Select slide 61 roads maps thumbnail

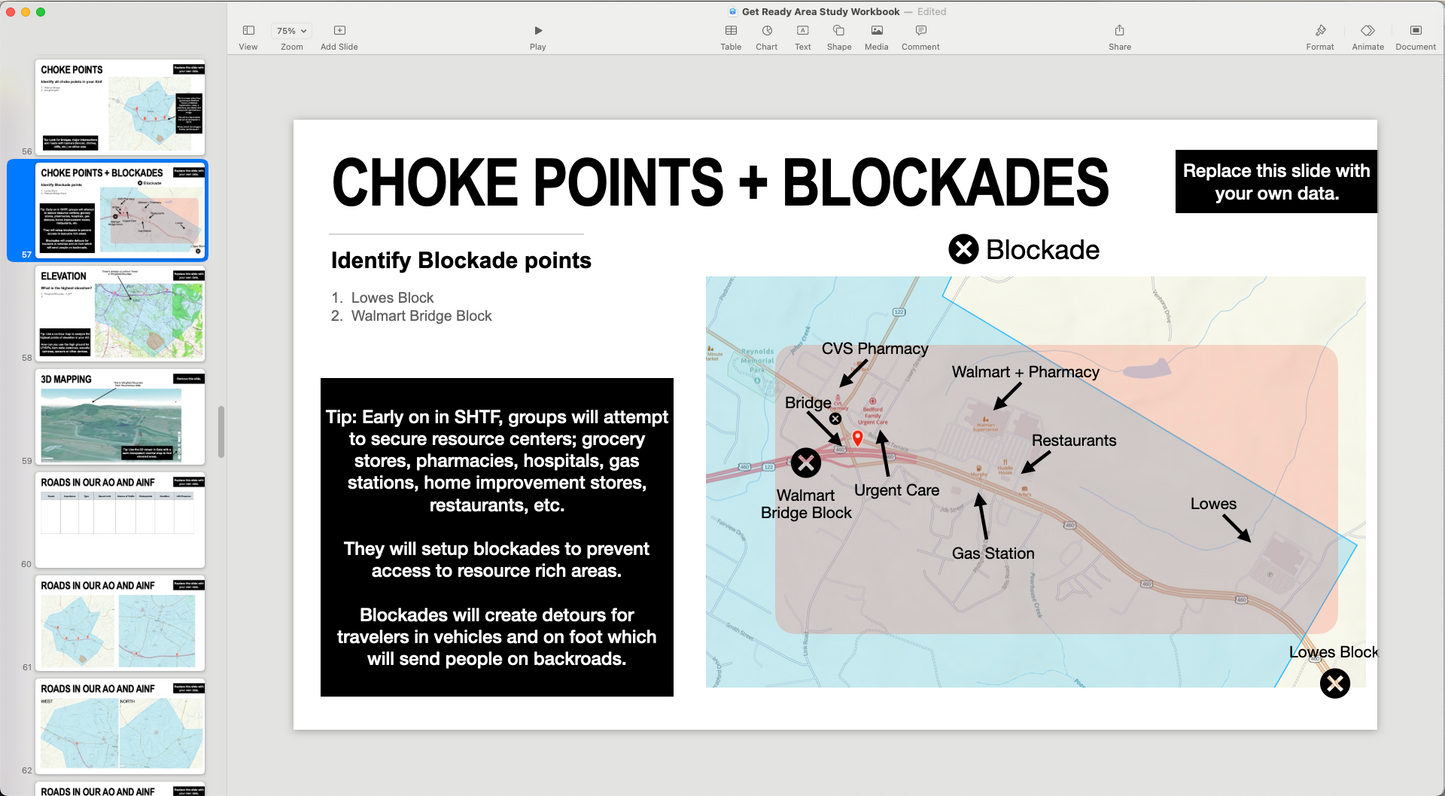(120, 623)
